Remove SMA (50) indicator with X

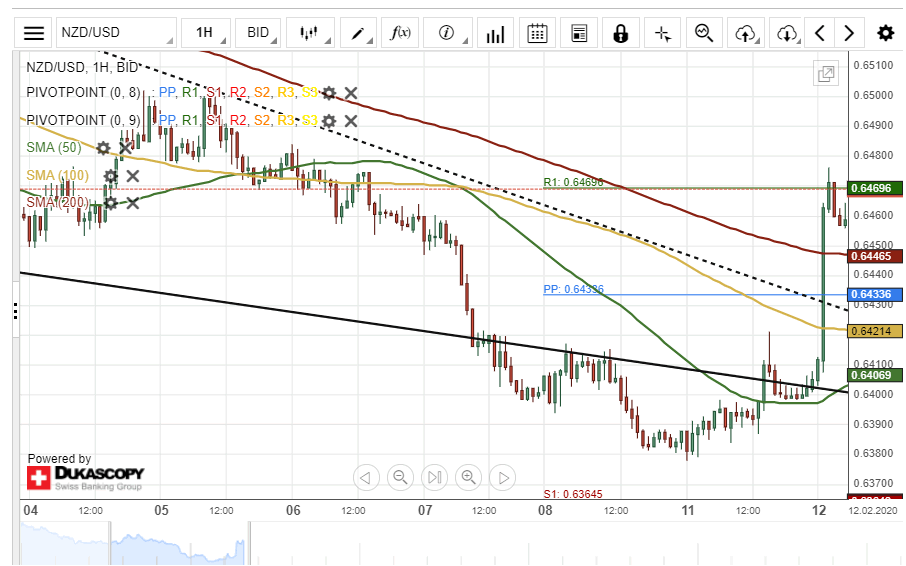[125, 148]
